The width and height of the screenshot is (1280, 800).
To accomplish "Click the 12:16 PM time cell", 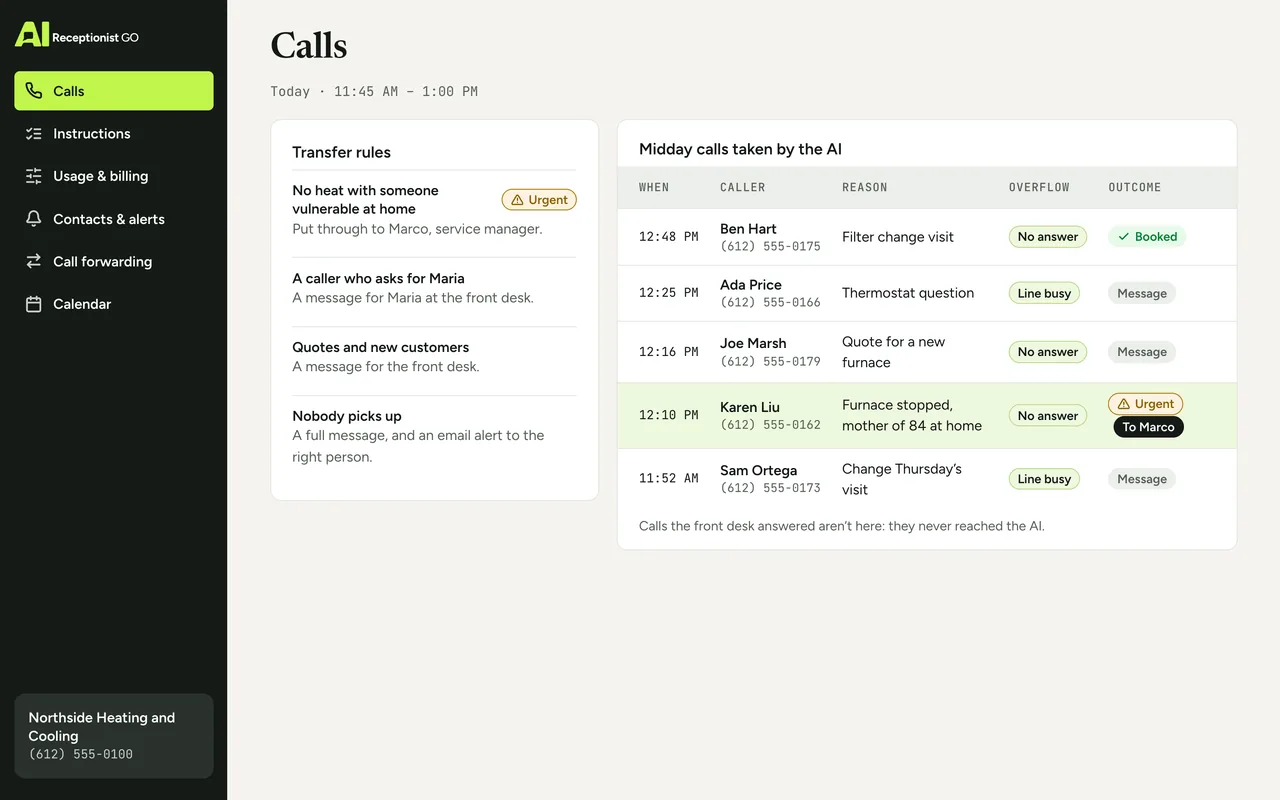I will tap(669, 352).
